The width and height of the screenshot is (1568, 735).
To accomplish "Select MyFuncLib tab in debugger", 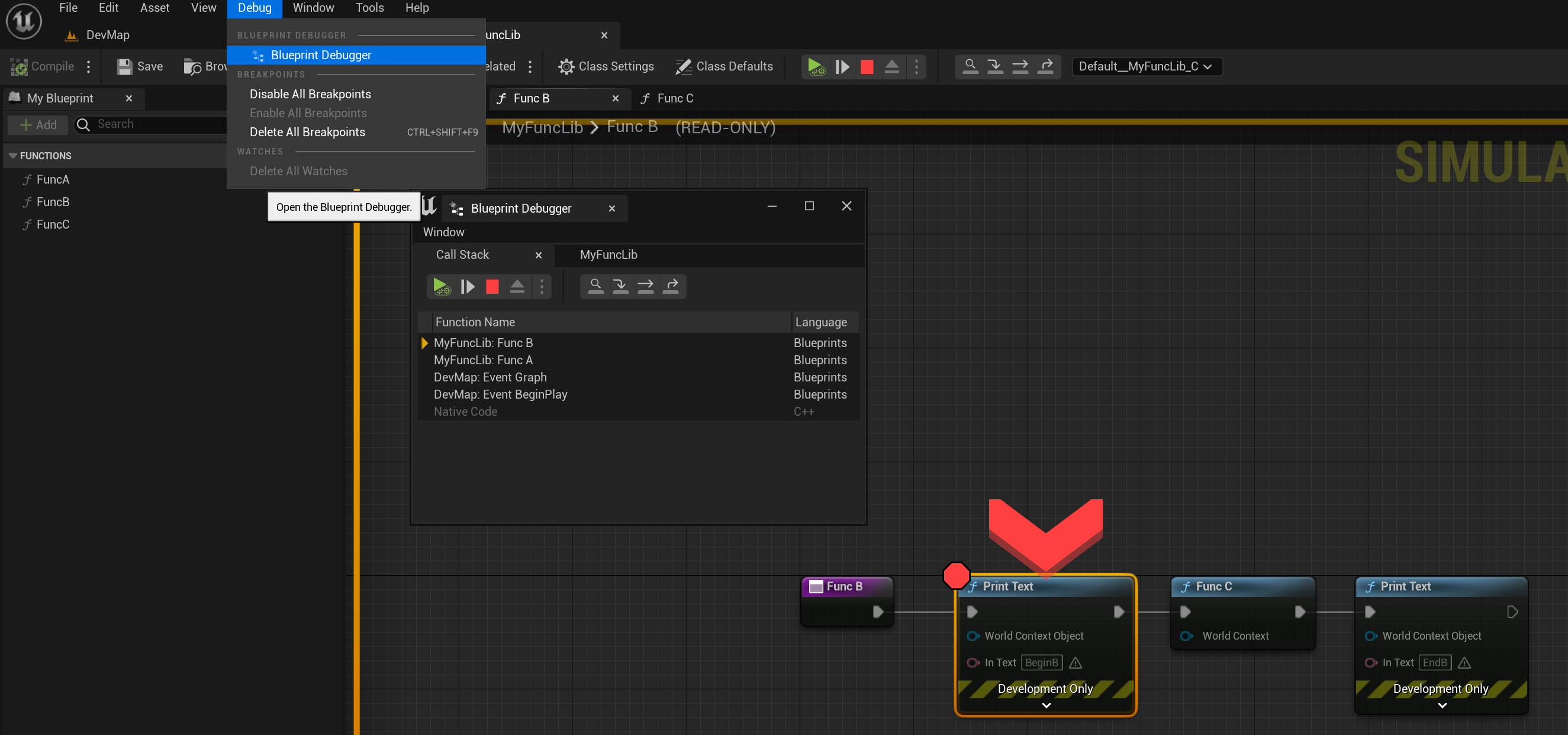I will point(608,255).
